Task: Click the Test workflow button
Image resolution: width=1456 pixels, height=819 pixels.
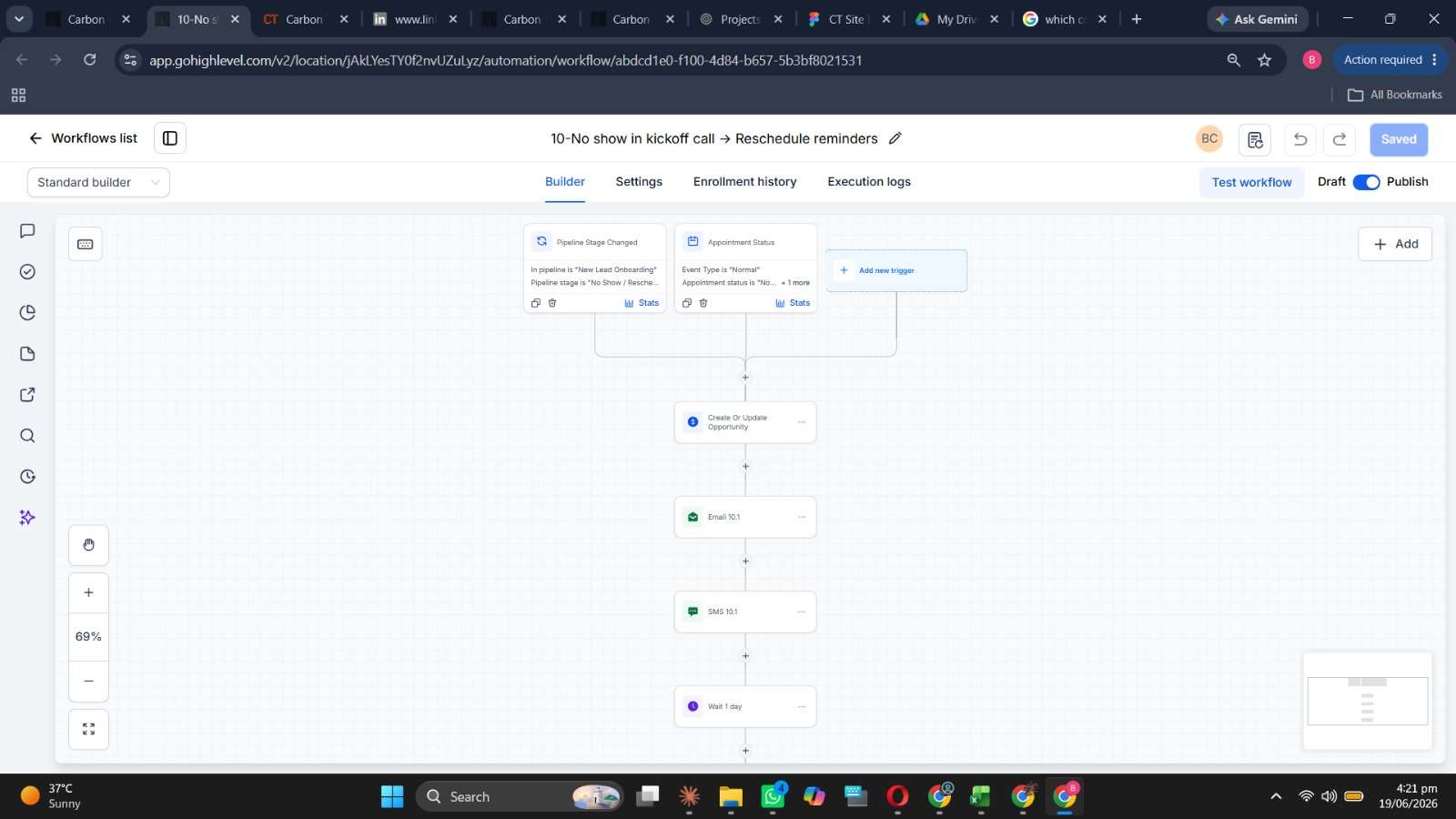Action: point(1251,182)
